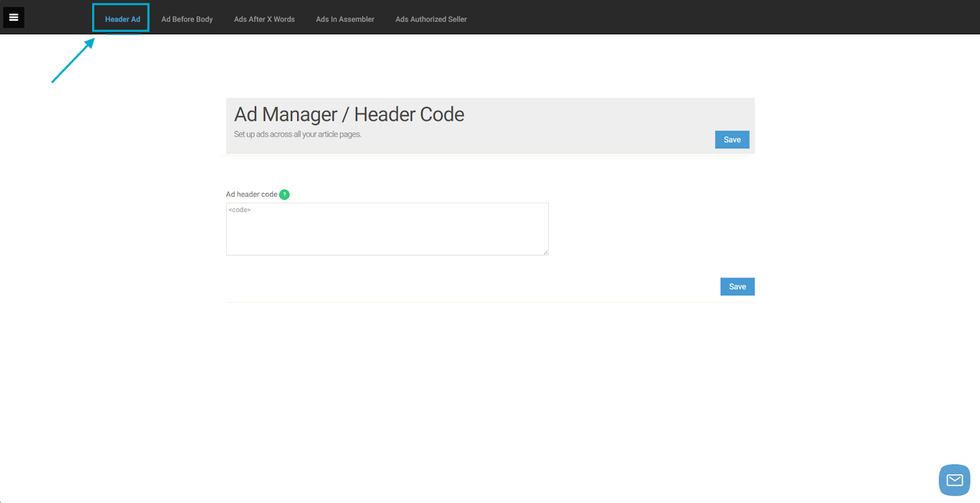Screen dimensions: 980x503
Task: Click the blank white area below the form
Action: 490,400
